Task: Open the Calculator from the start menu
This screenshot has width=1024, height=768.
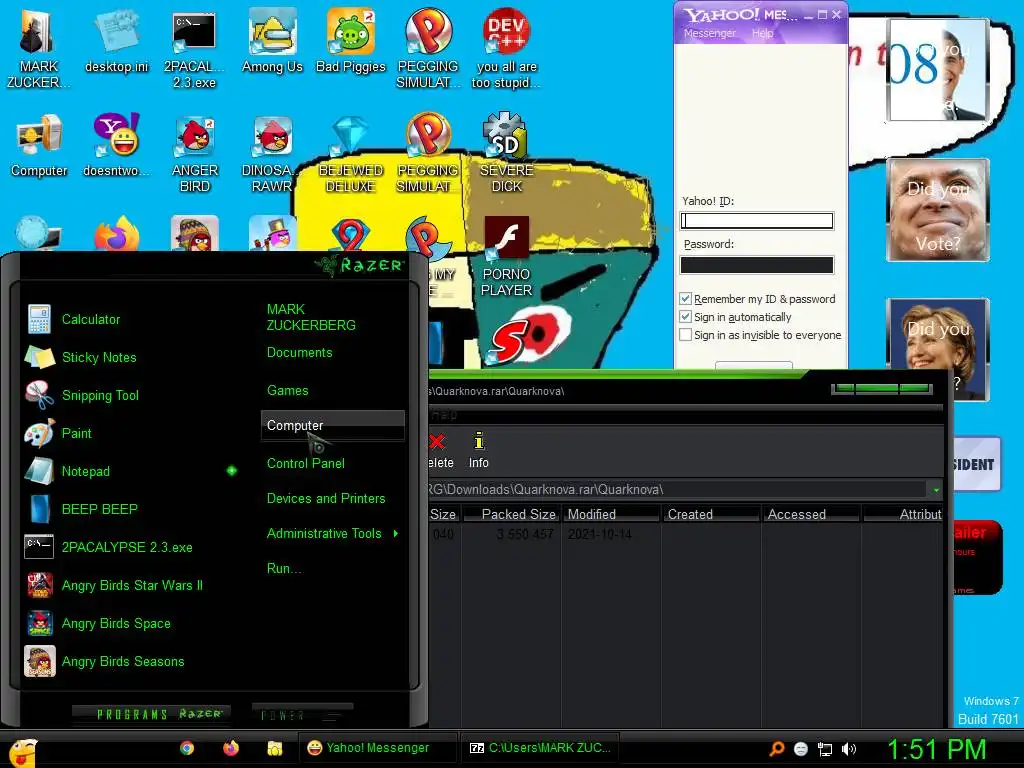Action: (91, 319)
